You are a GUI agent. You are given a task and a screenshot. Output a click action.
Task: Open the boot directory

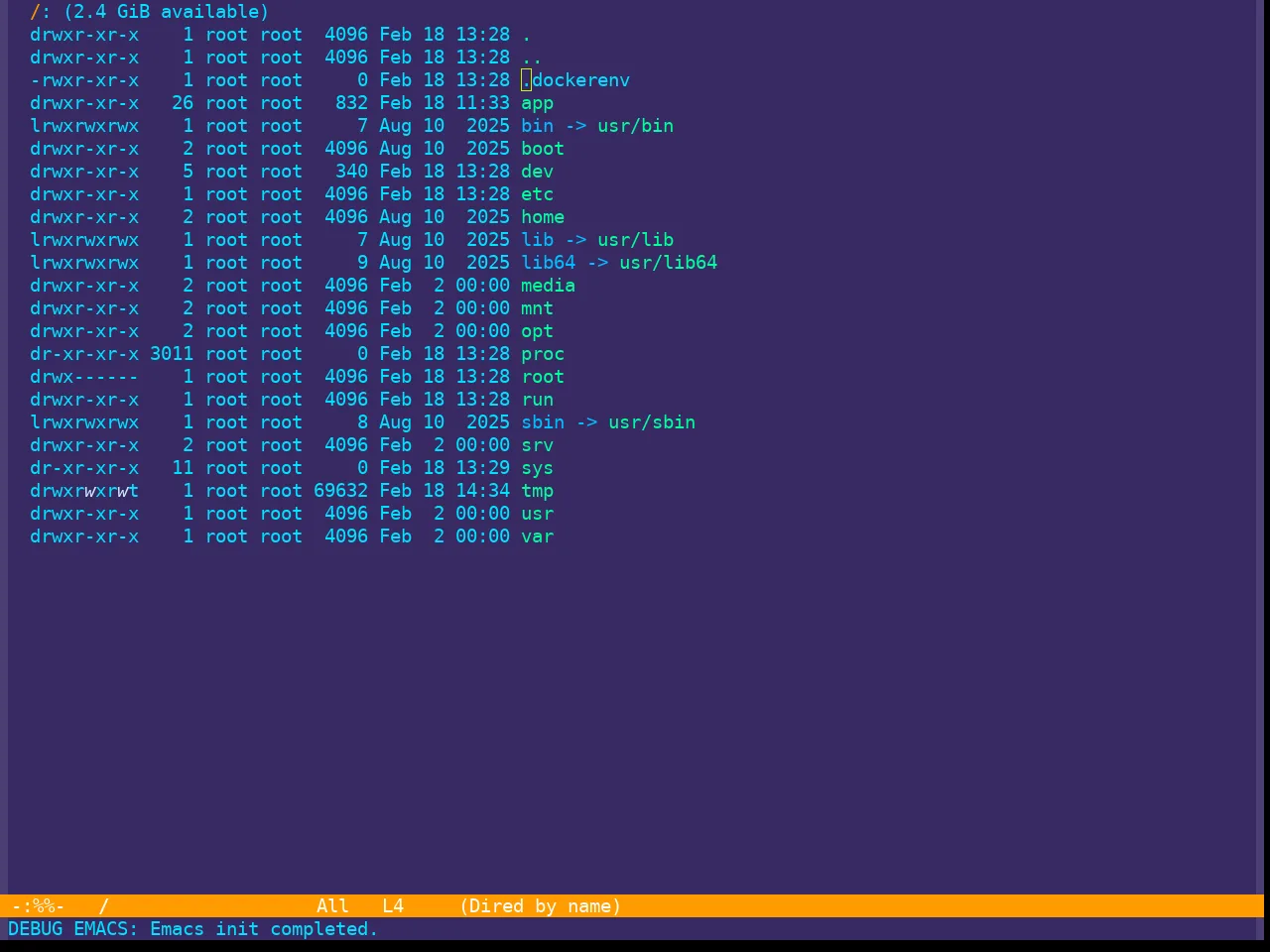coord(543,149)
